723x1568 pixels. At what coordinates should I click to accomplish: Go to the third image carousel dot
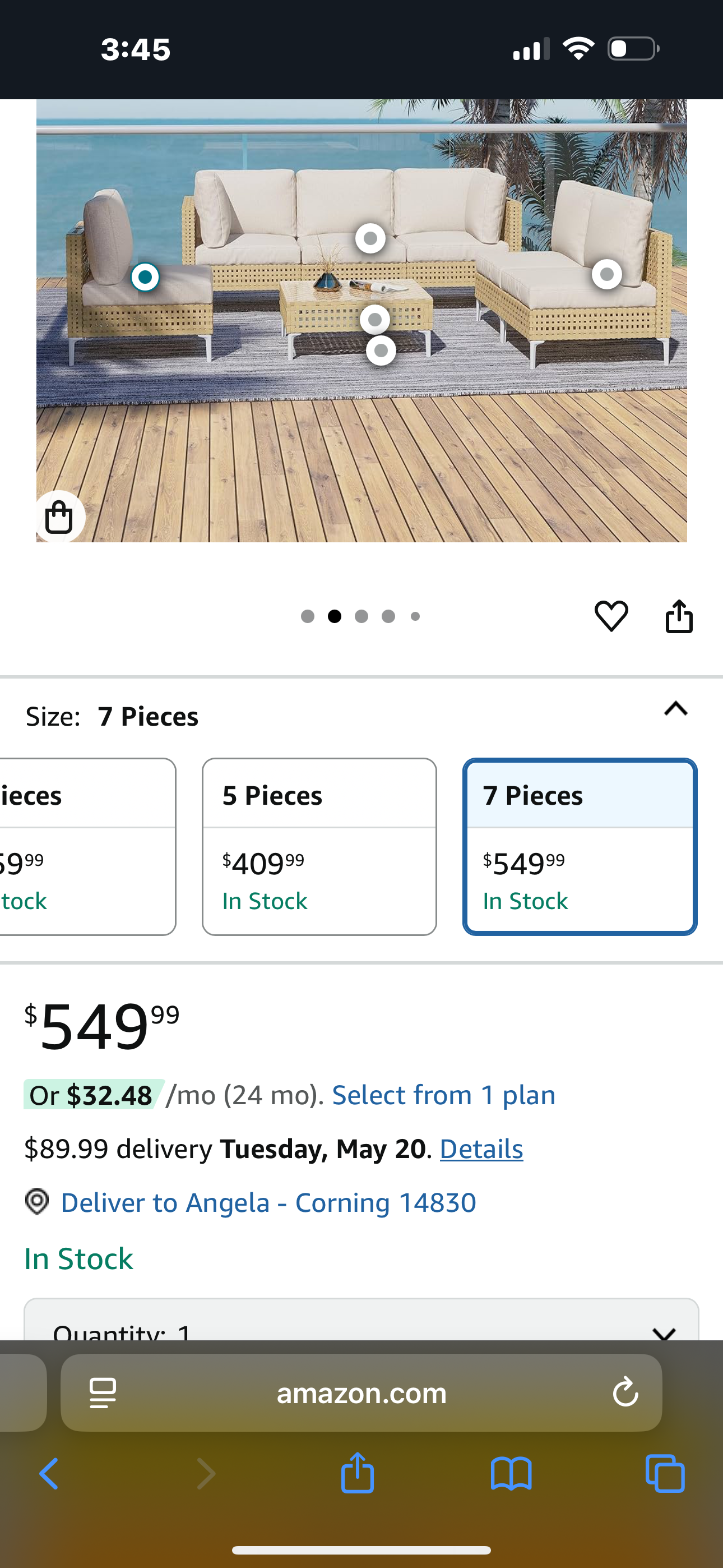coord(361,617)
